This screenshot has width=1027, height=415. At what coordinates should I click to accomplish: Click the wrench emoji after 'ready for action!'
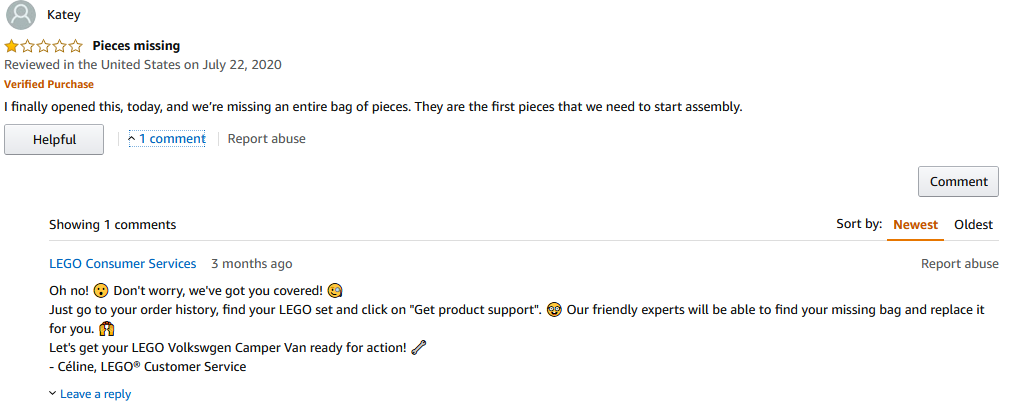tap(418, 348)
